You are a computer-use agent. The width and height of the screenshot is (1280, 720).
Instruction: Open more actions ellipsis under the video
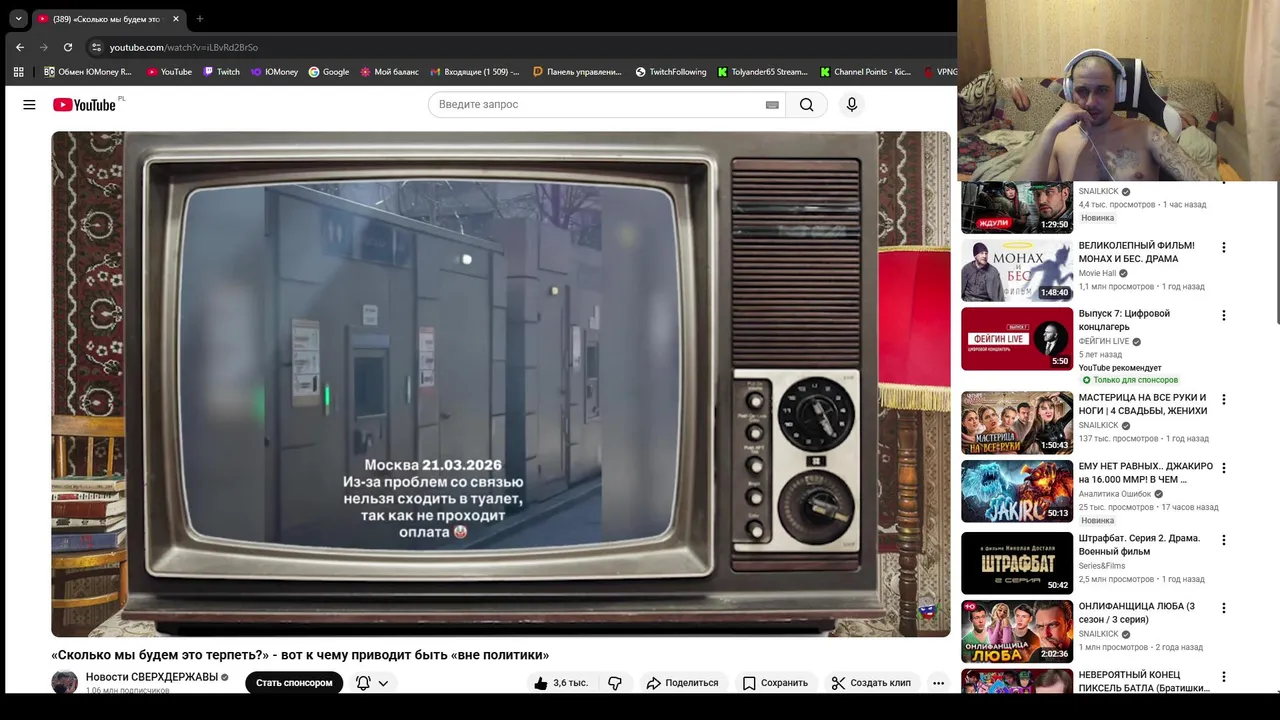point(938,683)
